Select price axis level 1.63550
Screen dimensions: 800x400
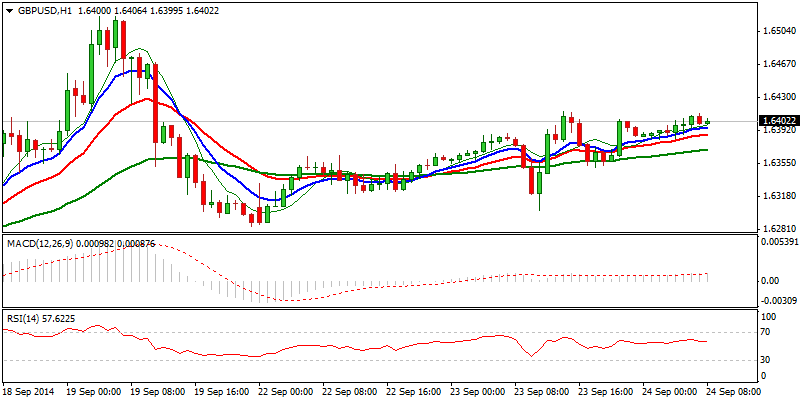pyautogui.click(x=778, y=163)
